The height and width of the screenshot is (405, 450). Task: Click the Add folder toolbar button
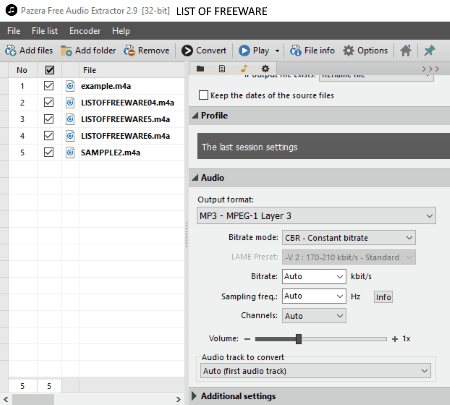click(x=88, y=51)
